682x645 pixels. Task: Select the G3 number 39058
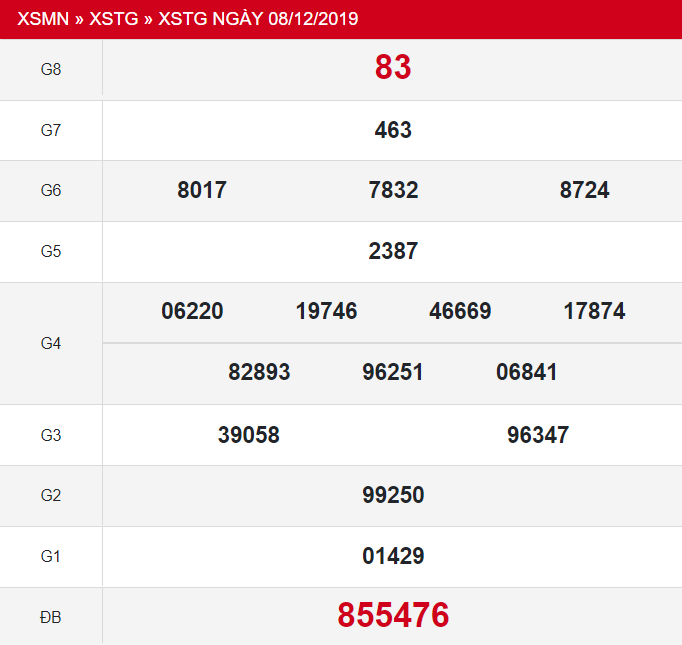pos(248,434)
